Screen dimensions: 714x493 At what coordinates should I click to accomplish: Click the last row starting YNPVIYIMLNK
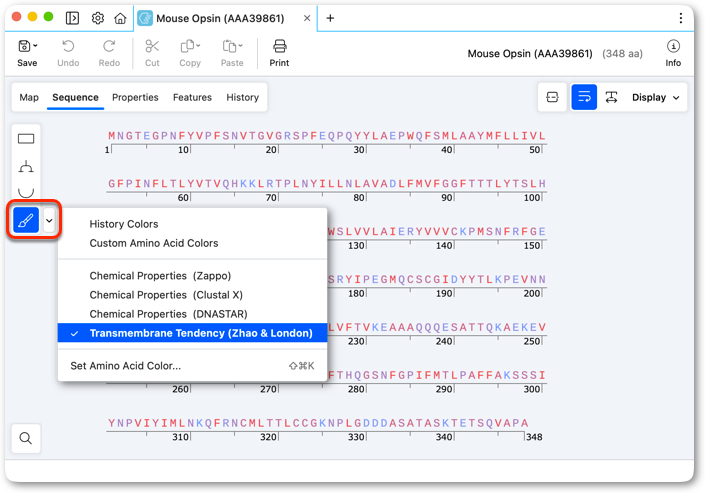pos(318,423)
